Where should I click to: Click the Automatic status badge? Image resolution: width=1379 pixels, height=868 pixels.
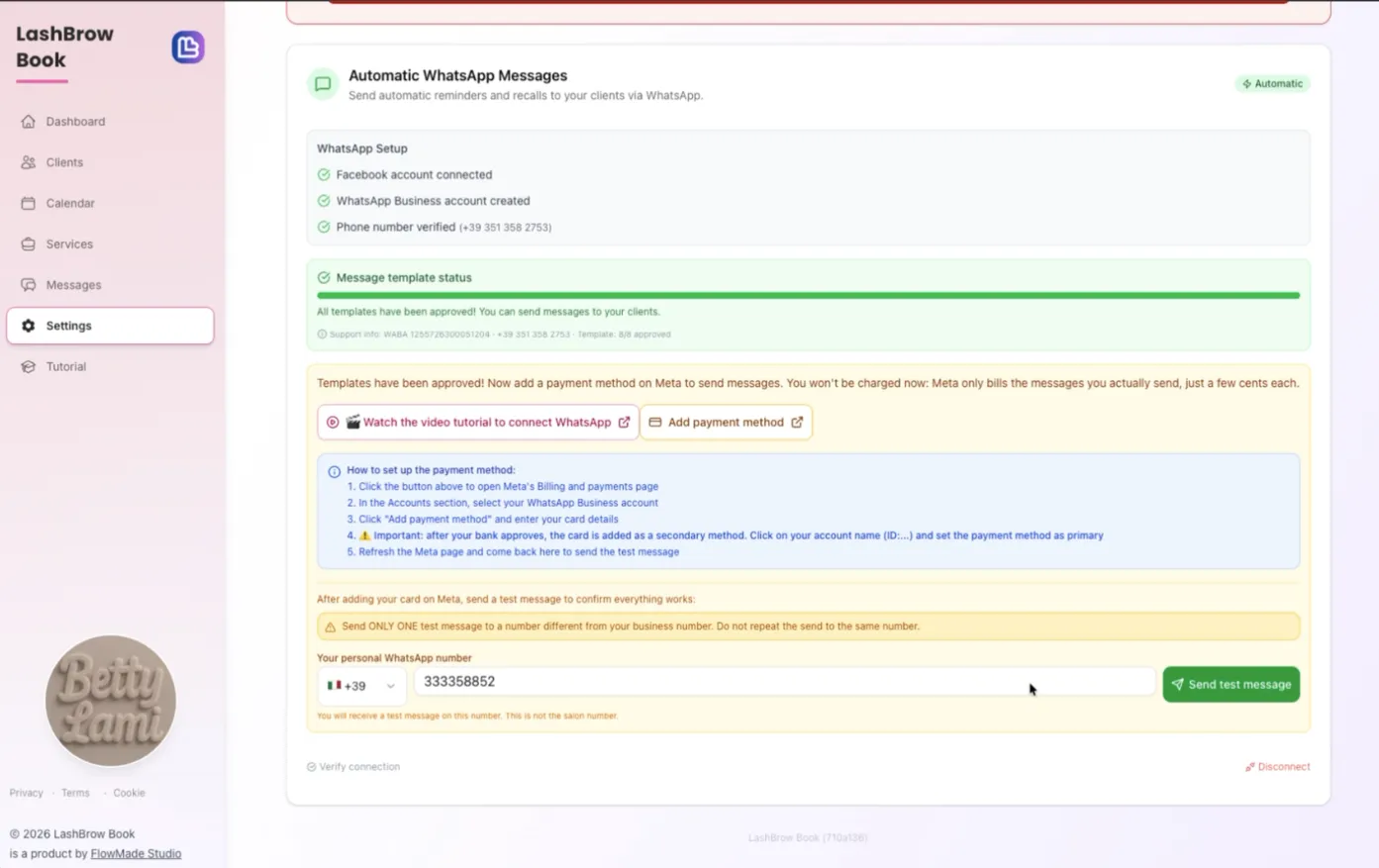(1272, 84)
